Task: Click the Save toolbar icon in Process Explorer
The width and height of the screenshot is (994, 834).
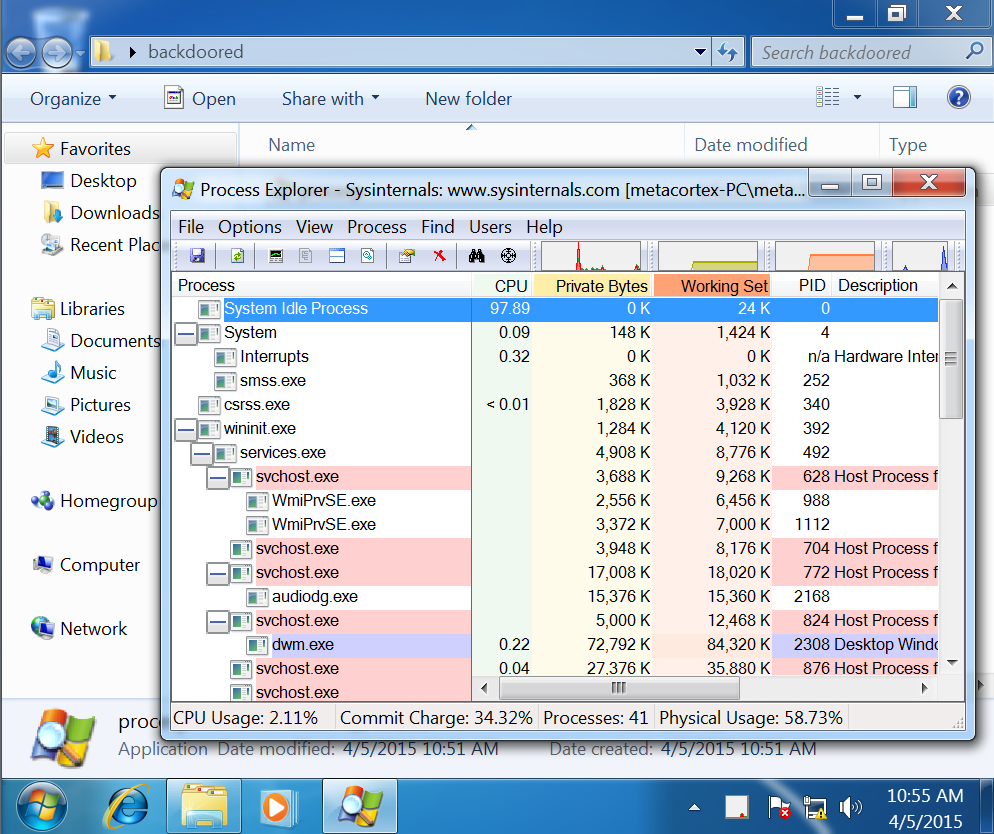Action: coord(197,256)
